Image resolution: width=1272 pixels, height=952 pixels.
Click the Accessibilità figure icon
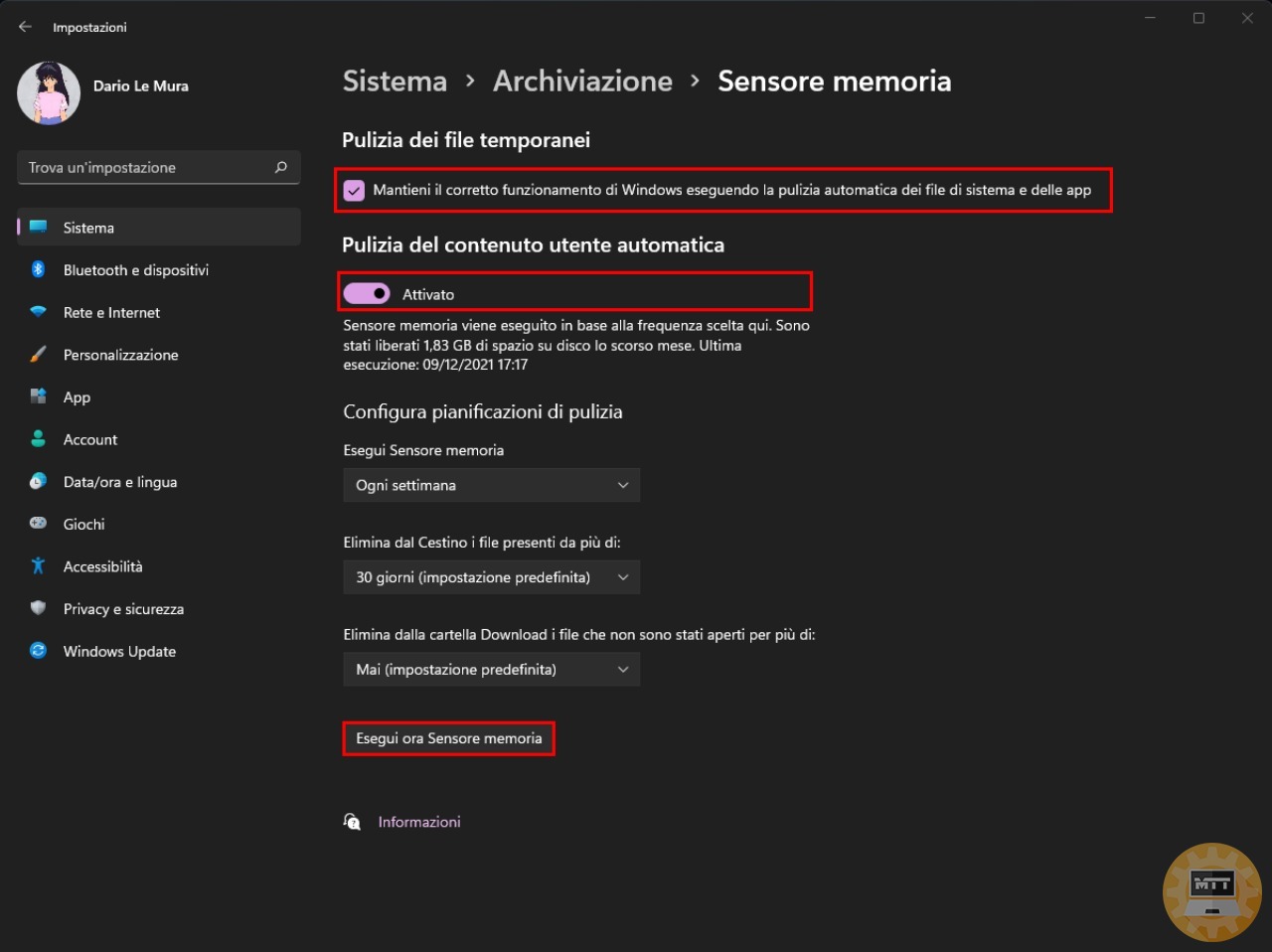coord(38,566)
